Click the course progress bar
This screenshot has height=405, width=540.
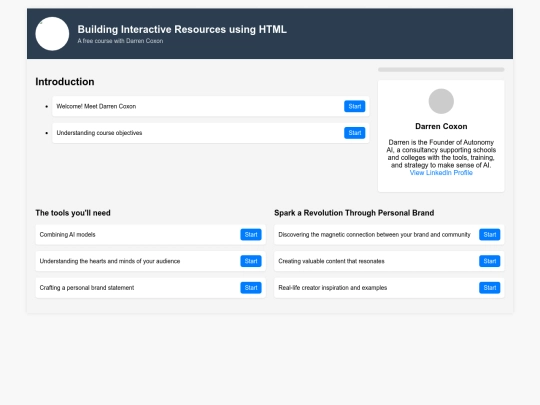441,70
